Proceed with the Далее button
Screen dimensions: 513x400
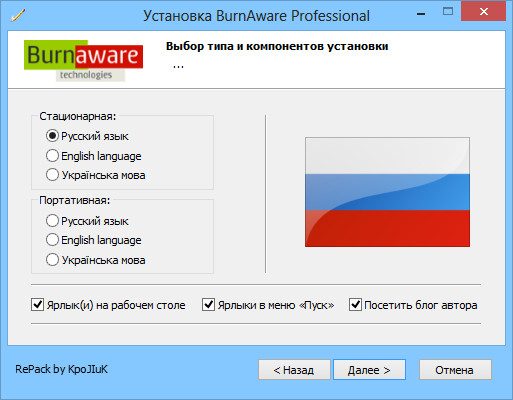pyautogui.click(x=369, y=370)
